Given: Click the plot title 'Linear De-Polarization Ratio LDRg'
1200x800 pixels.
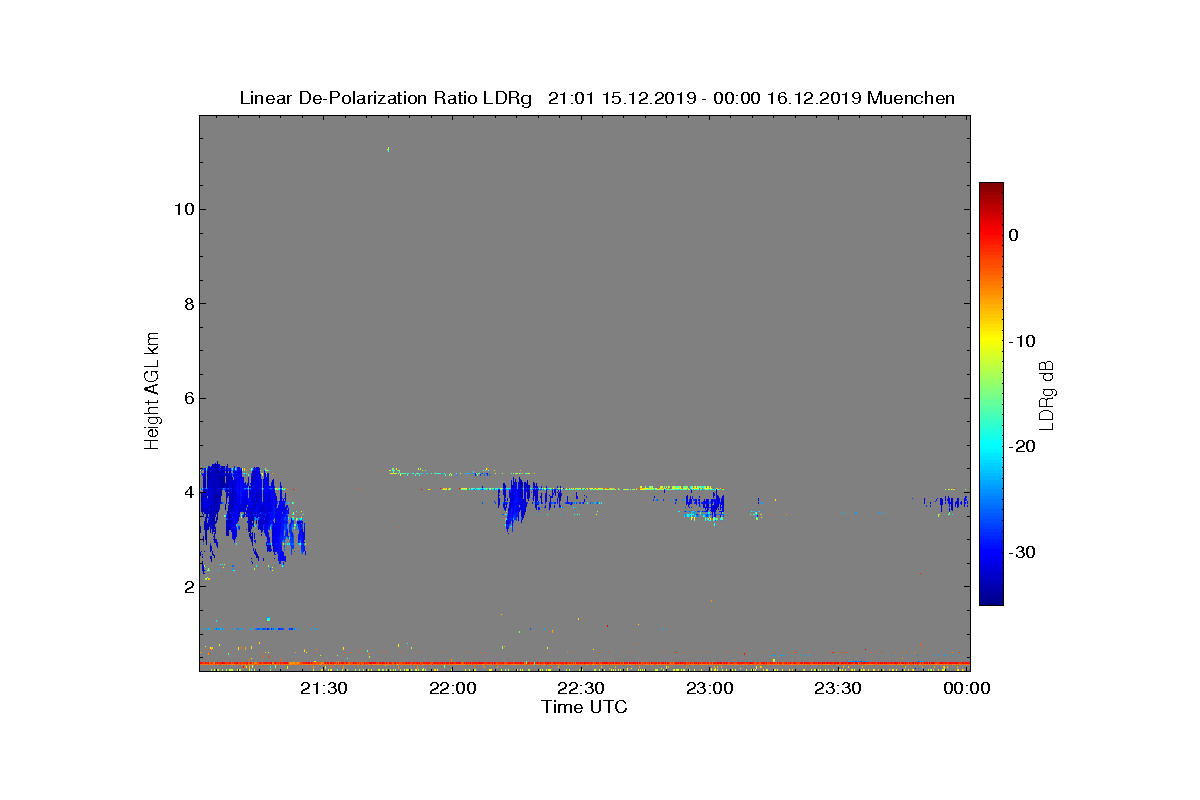Looking at the screenshot, I should click(385, 98).
